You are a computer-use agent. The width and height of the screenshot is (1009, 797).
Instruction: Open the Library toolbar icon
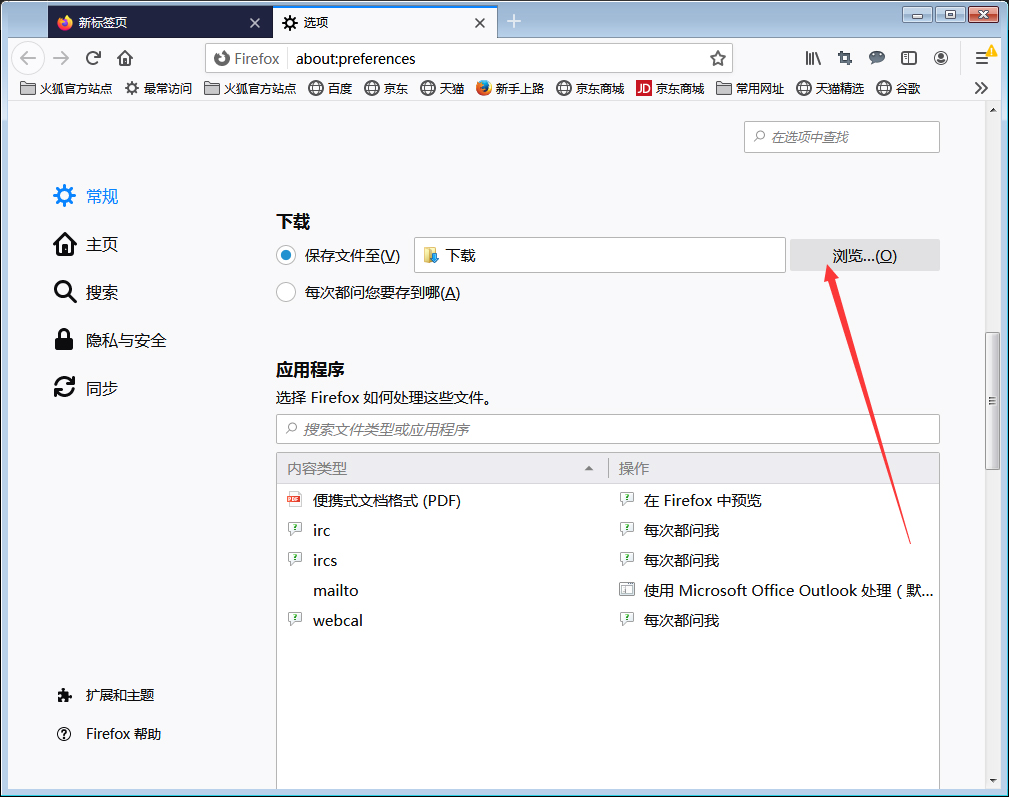[x=813, y=58]
